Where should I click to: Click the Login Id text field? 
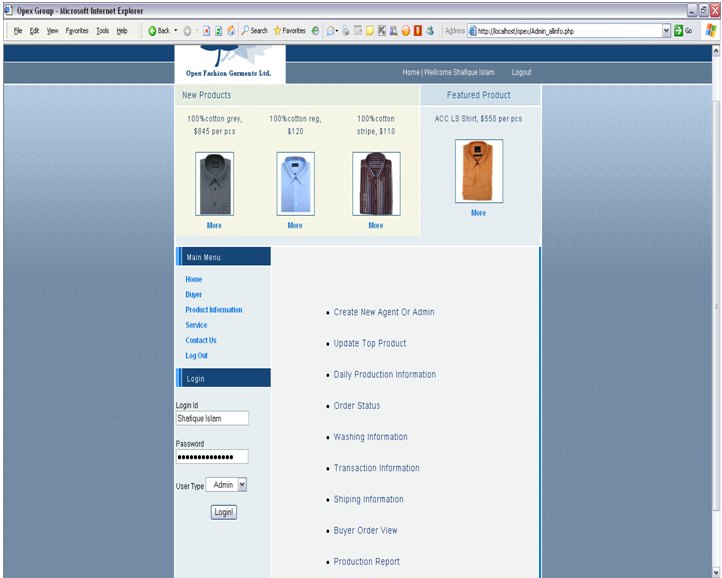click(212, 419)
